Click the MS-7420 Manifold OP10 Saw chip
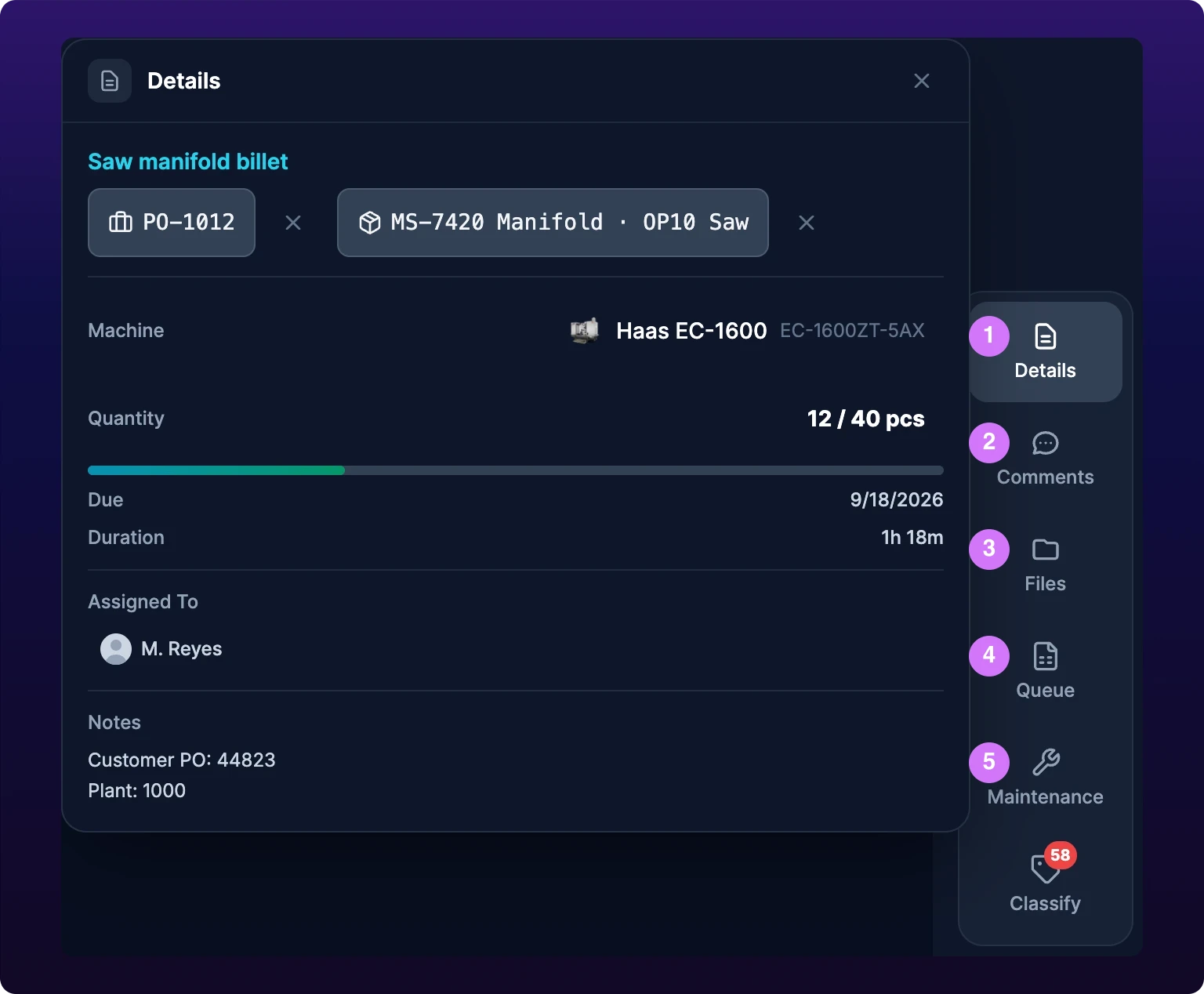 tap(553, 223)
